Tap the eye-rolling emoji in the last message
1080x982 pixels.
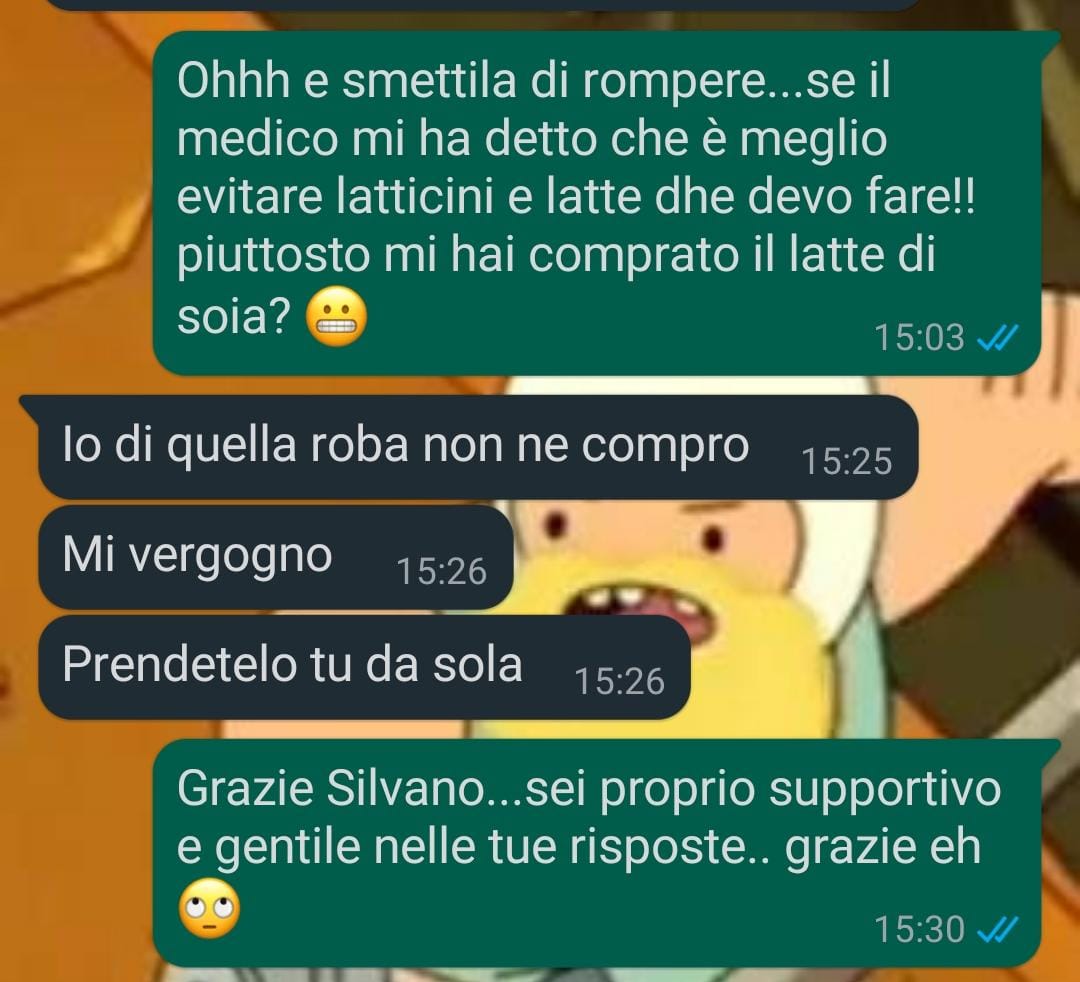pyautogui.click(x=209, y=908)
